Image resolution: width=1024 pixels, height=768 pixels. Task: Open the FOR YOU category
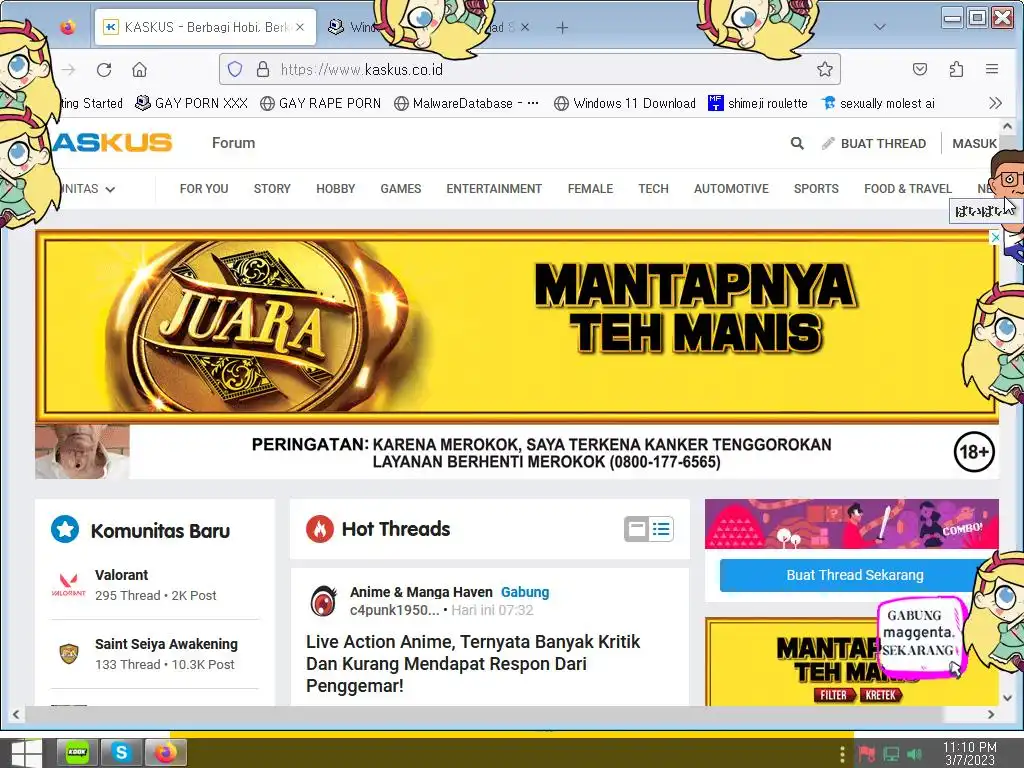click(x=204, y=189)
